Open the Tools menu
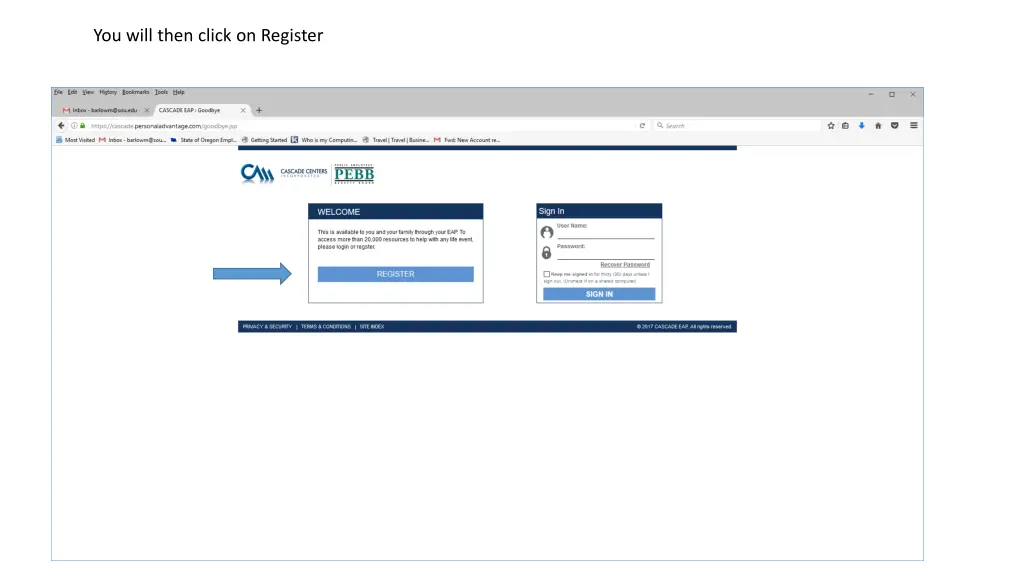Screen dimensions: 1024x576 161,92
